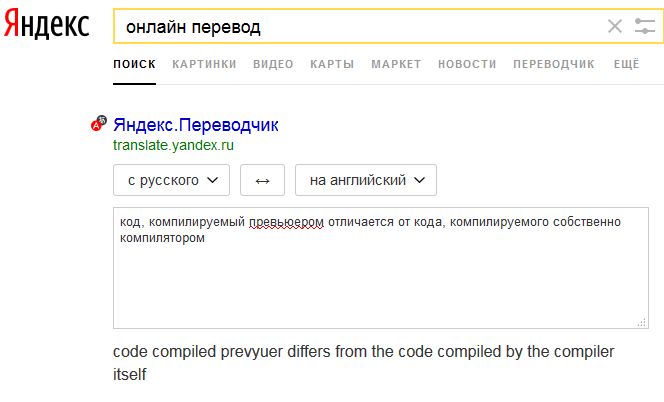
Task: Go to the Маркет tab
Action: (x=396, y=64)
